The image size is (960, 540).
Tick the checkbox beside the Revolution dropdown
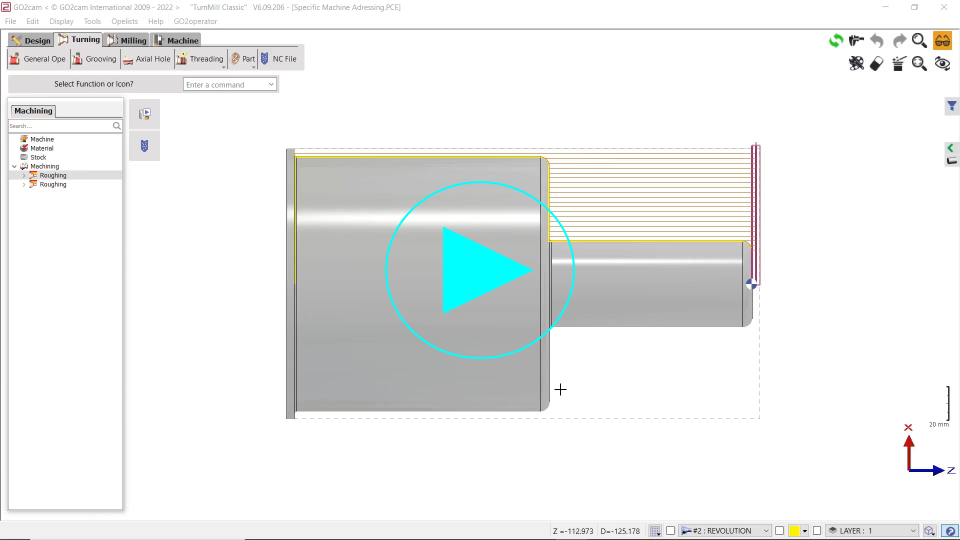[671, 531]
